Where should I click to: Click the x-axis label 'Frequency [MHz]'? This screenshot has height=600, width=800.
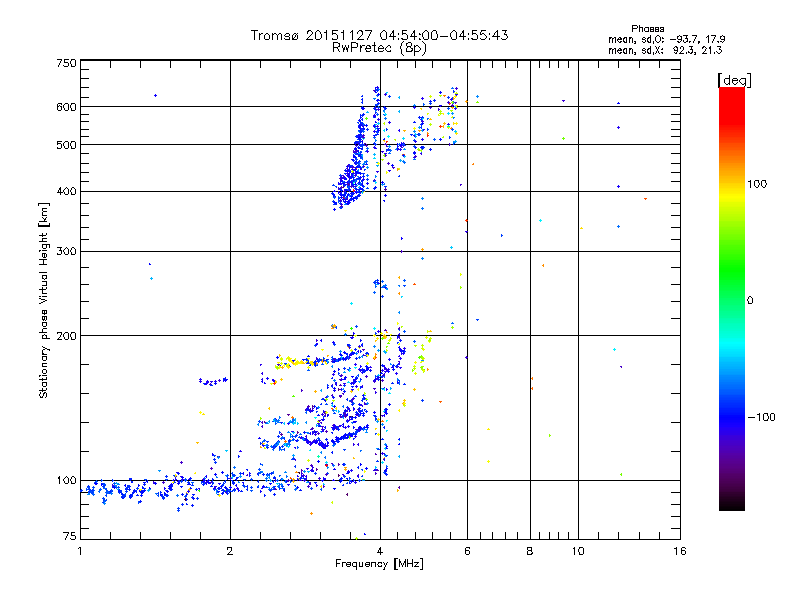(x=379, y=564)
